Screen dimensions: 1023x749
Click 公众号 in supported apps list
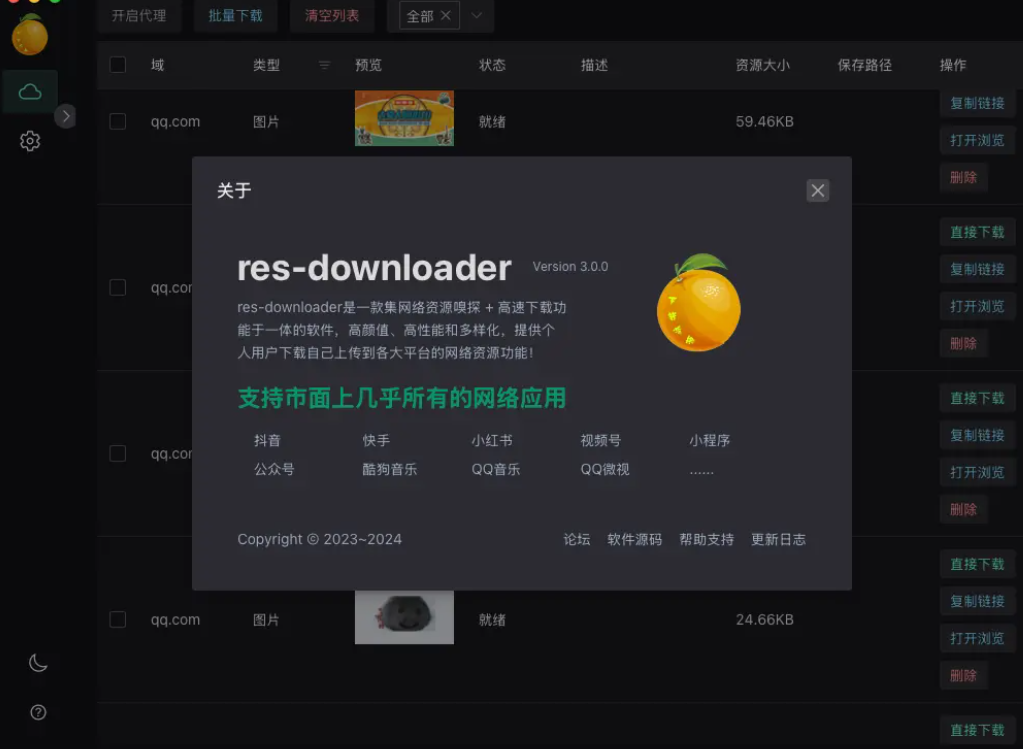point(274,469)
